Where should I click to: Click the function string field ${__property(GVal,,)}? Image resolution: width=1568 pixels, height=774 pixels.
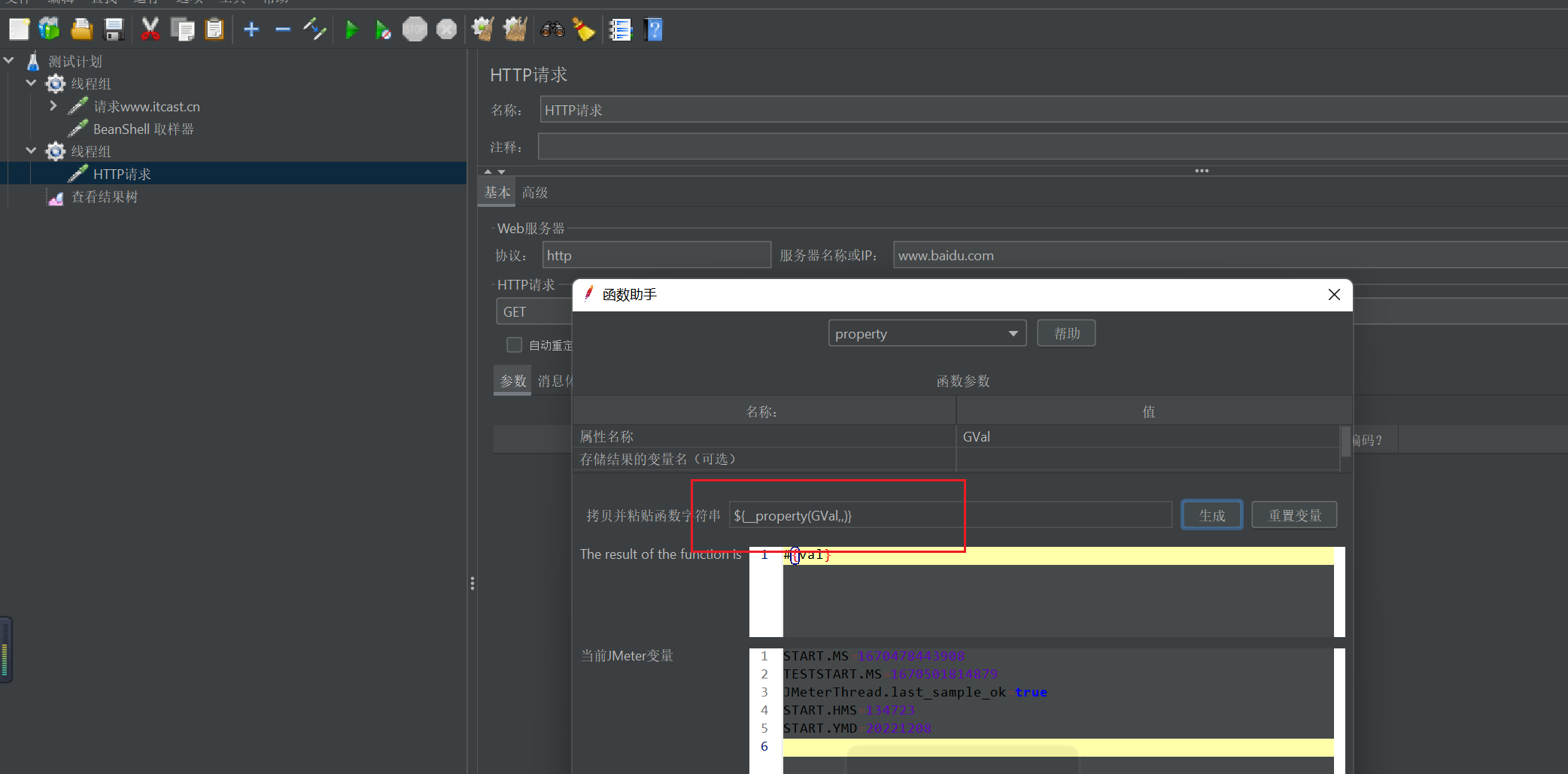950,515
